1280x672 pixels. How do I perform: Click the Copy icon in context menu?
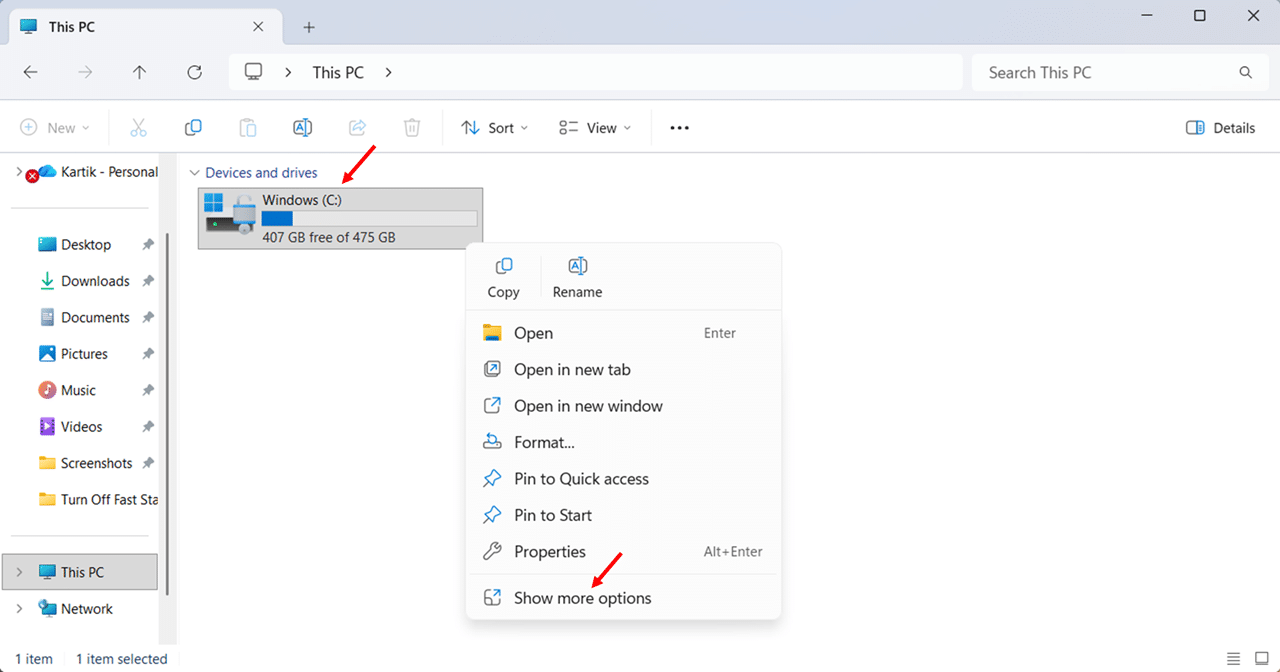503,276
